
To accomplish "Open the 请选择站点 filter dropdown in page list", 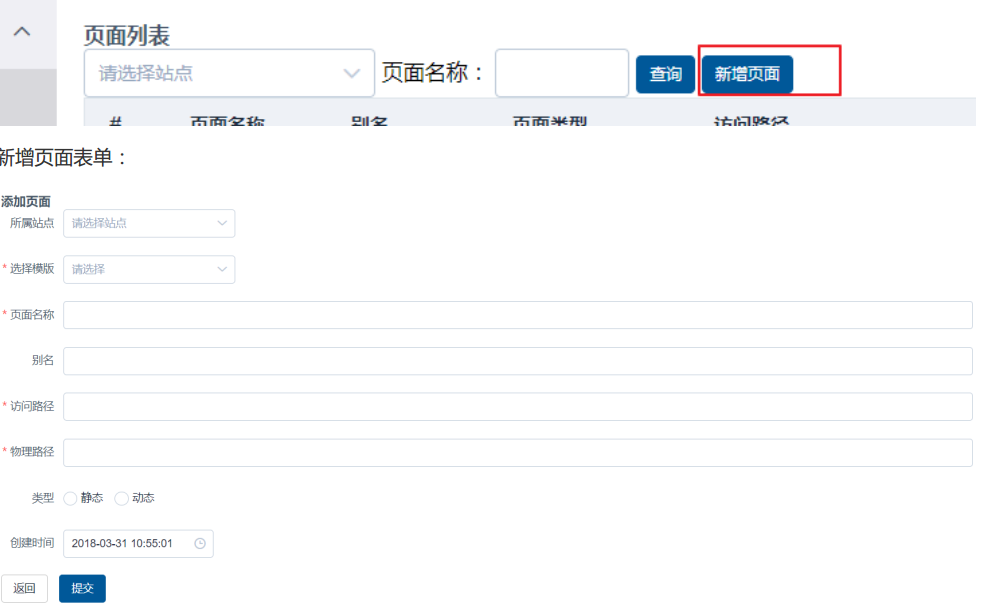I will coord(229,73).
